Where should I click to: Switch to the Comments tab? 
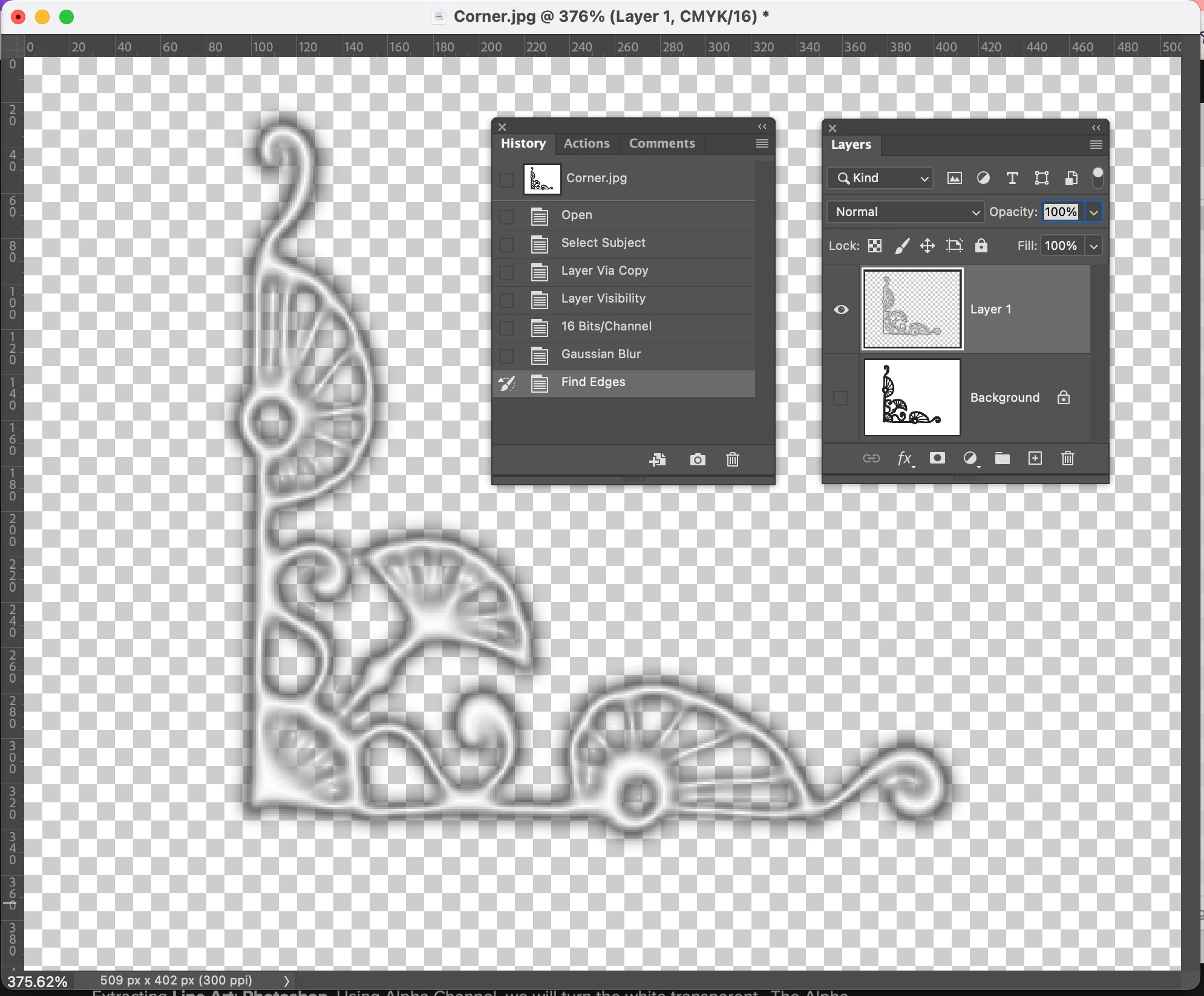[x=662, y=143]
